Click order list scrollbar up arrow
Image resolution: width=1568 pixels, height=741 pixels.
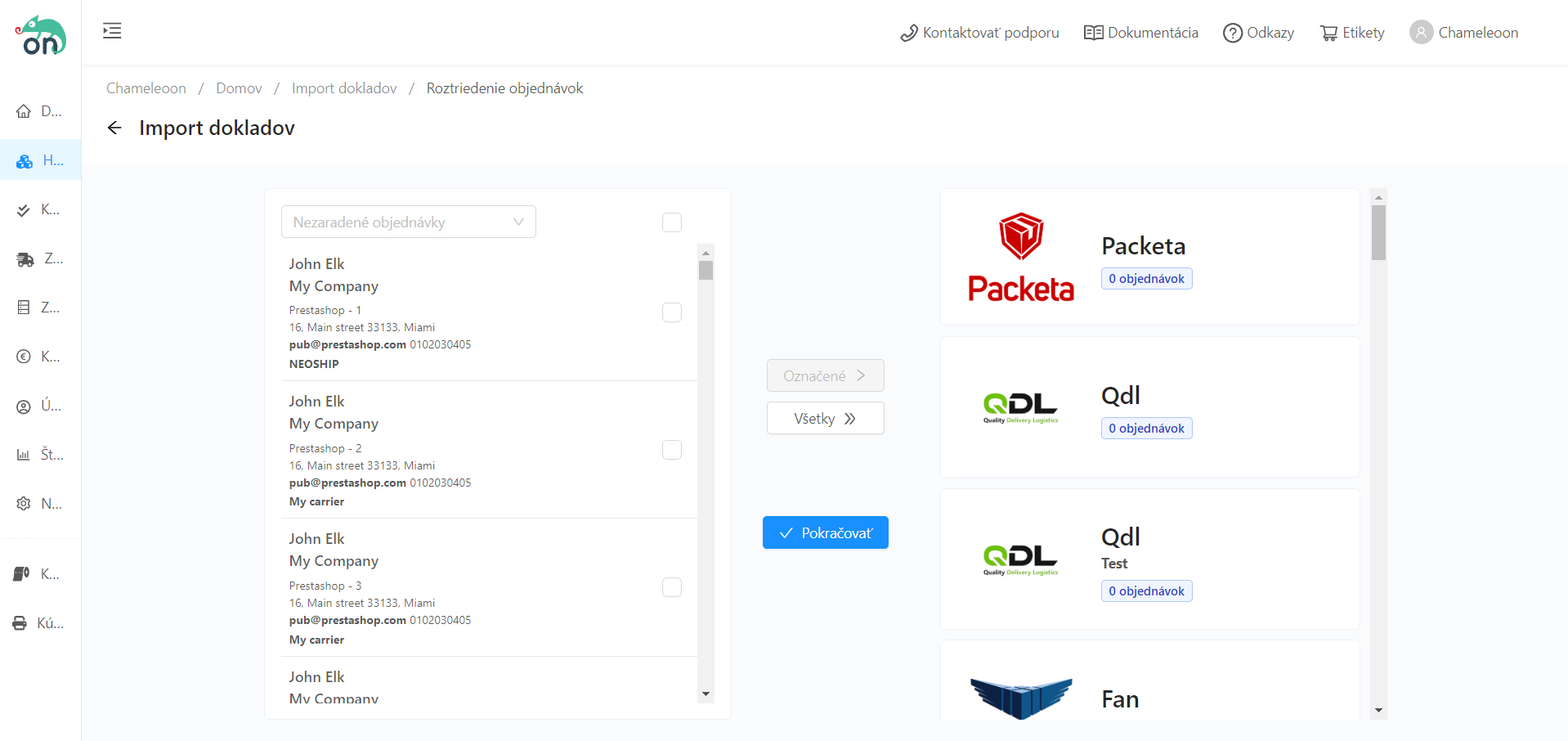pos(706,253)
